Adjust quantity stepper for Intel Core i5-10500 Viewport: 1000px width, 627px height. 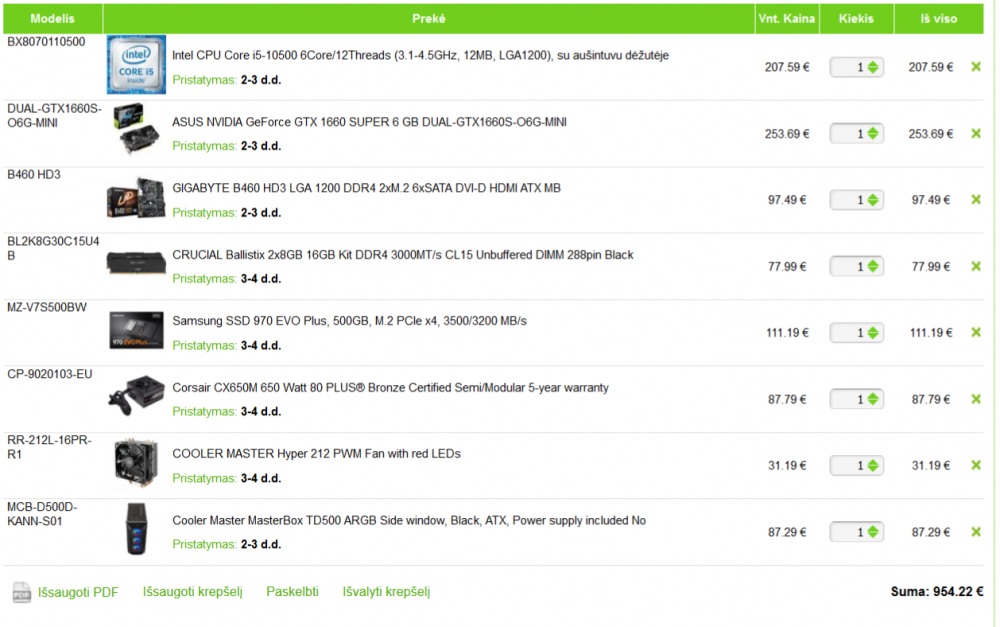pos(873,67)
